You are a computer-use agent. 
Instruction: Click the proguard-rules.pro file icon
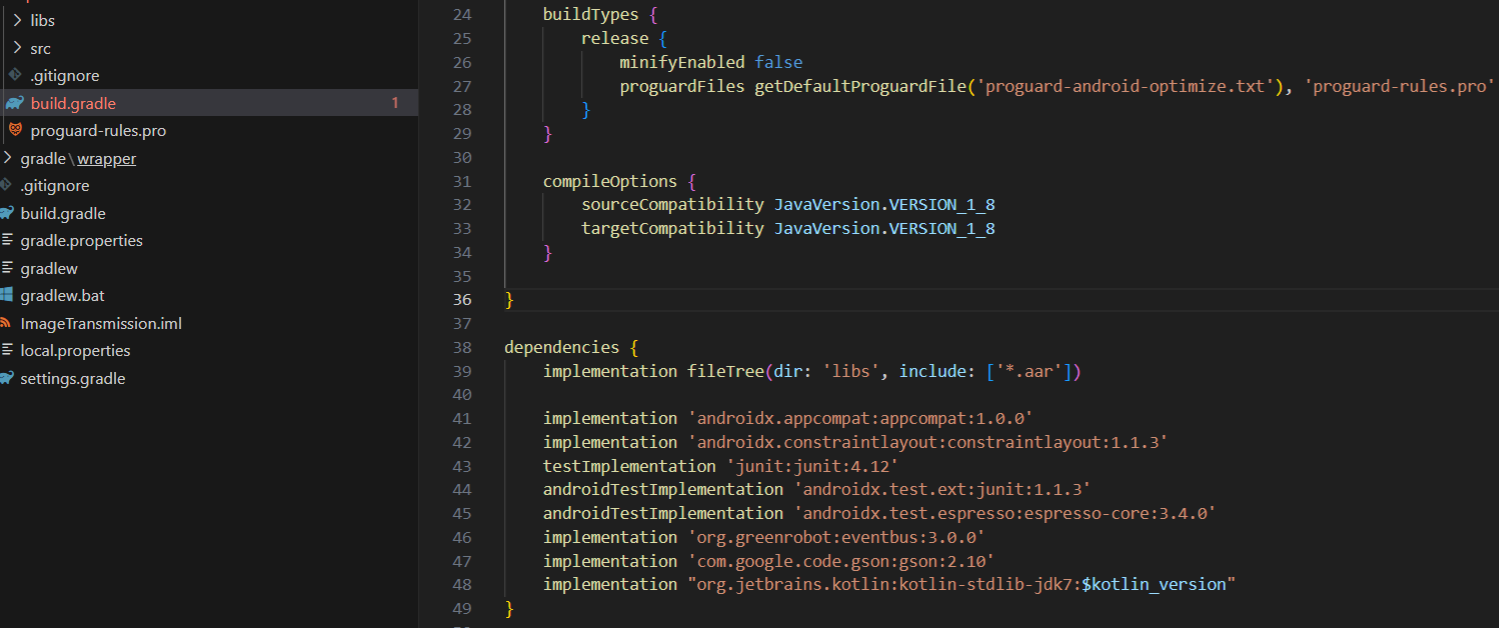click(x=15, y=130)
